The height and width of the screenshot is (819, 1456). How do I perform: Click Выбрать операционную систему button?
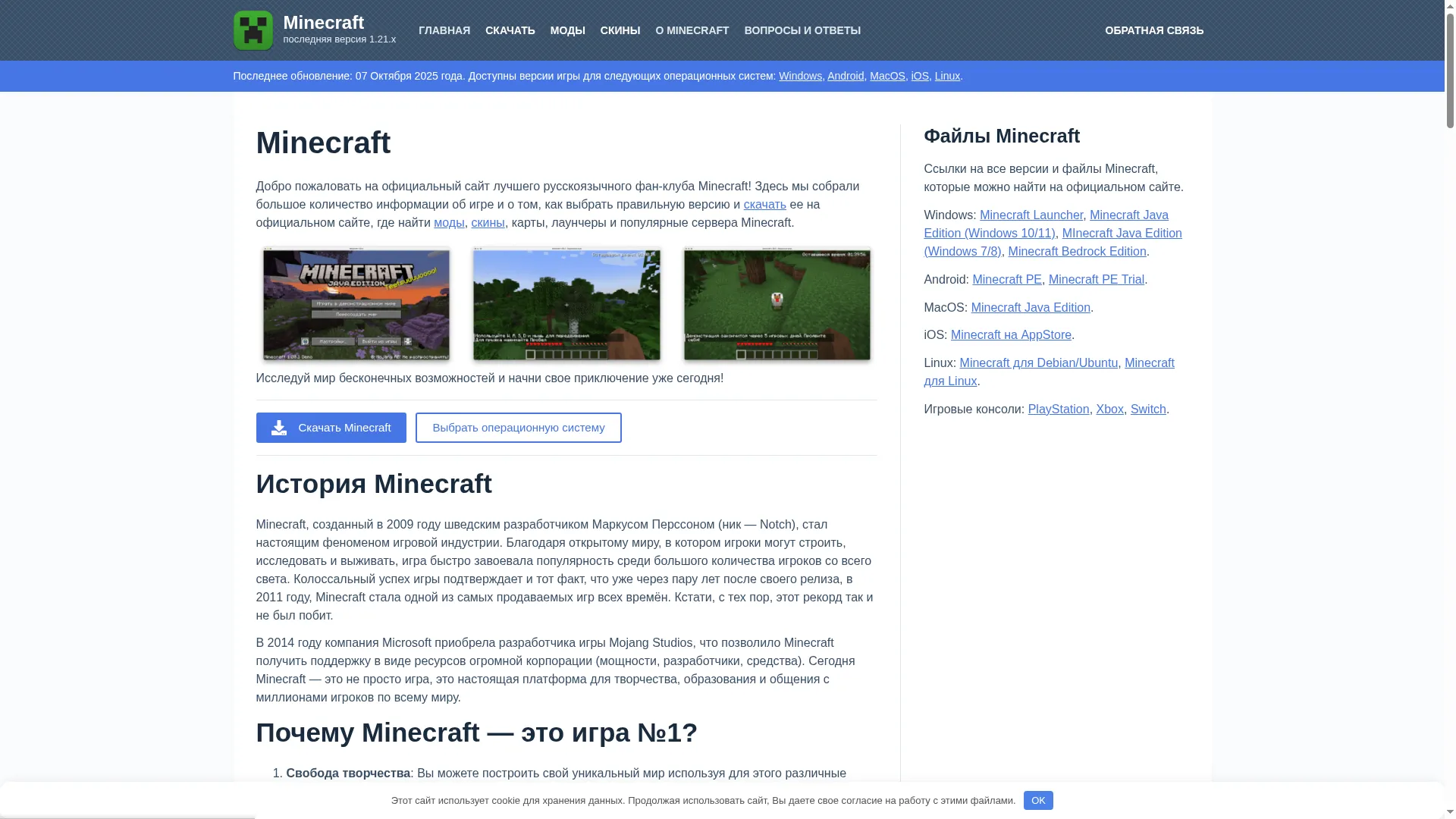pyautogui.click(x=519, y=428)
